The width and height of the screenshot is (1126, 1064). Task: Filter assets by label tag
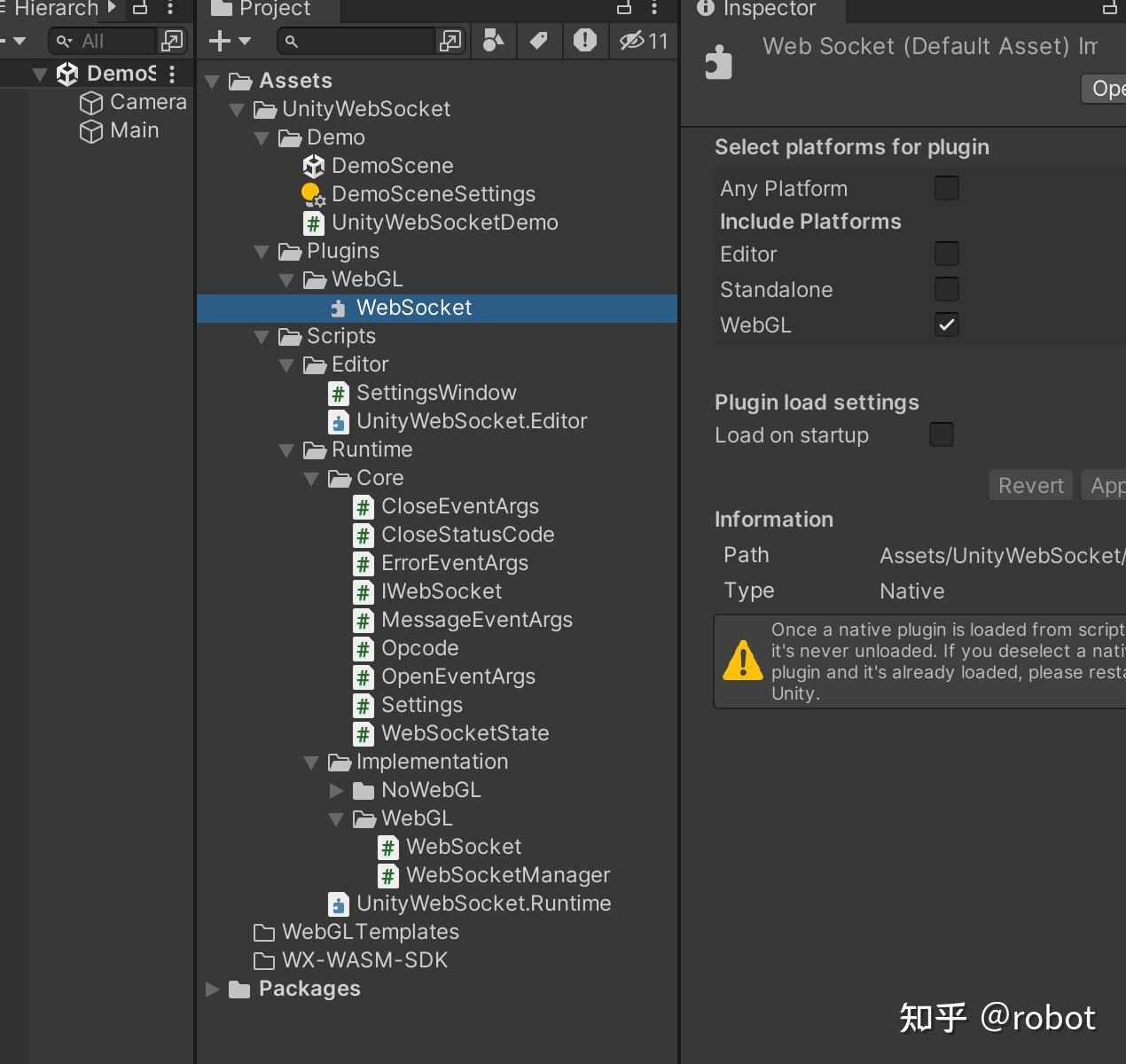pyautogui.click(x=538, y=41)
